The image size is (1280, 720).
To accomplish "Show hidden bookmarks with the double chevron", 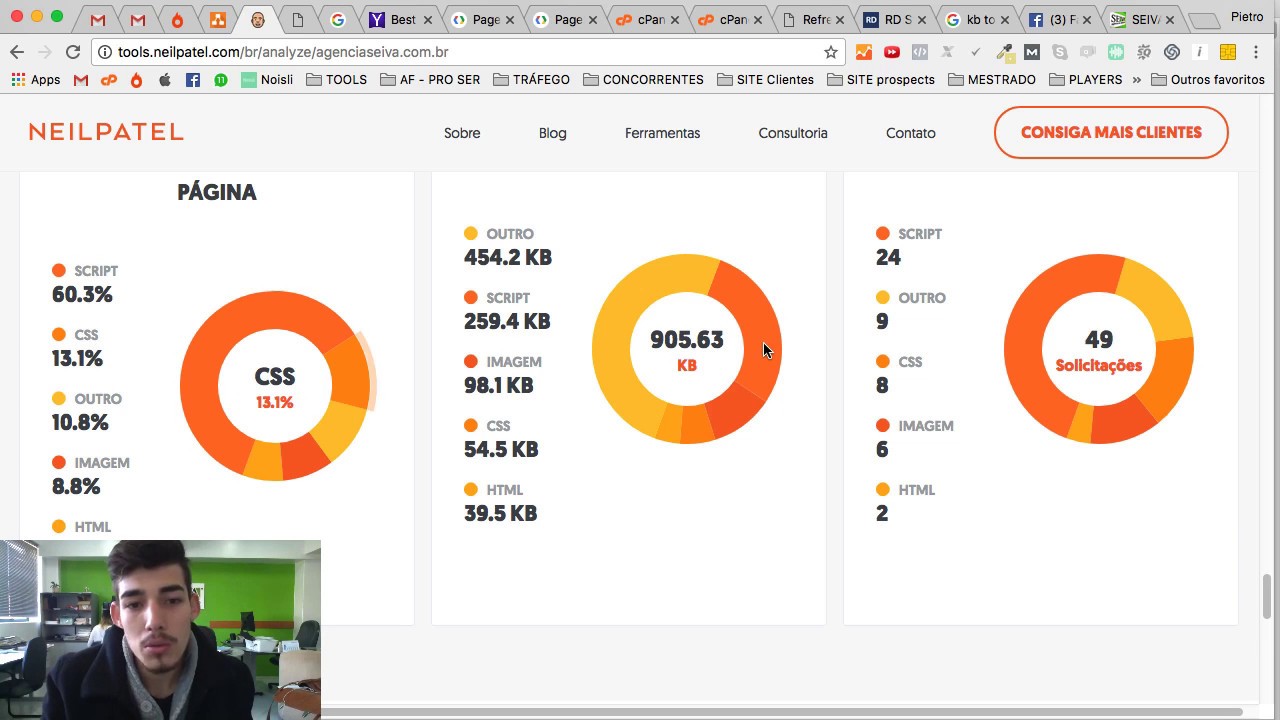I will click(x=1137, y=80).
